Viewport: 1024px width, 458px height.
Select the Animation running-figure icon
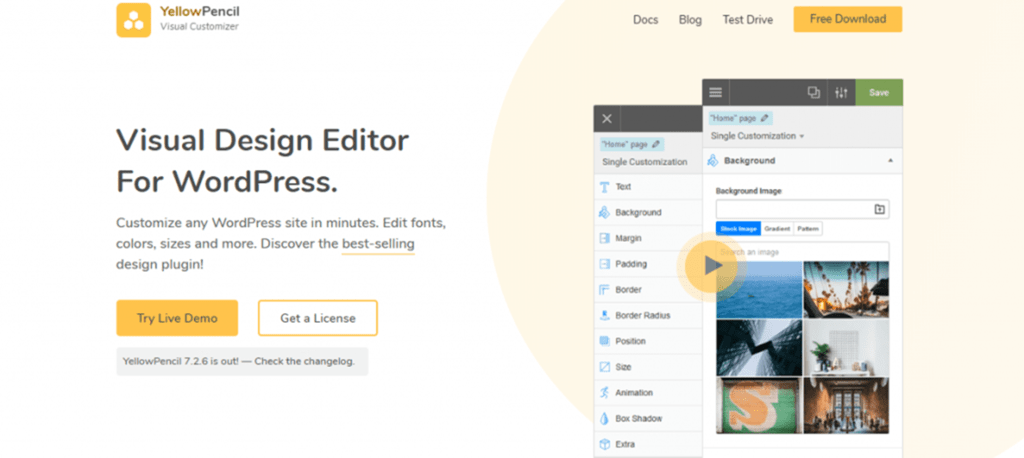[x=604, y=393]
